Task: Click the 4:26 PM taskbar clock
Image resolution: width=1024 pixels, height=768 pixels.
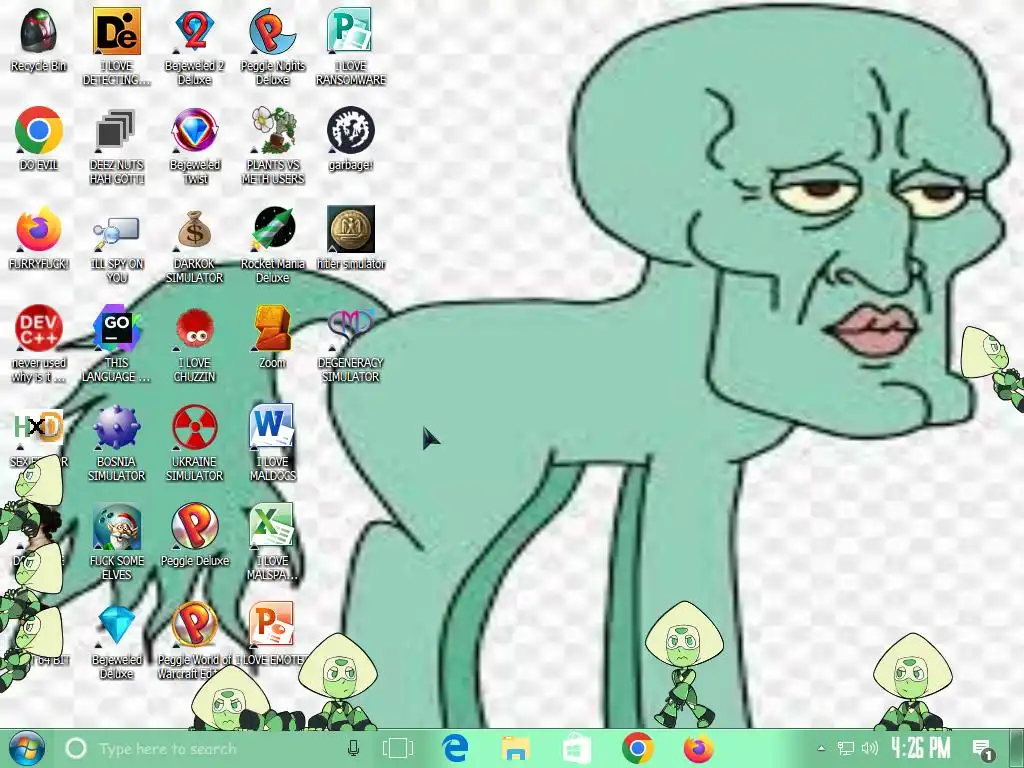Action: (921, 748)
